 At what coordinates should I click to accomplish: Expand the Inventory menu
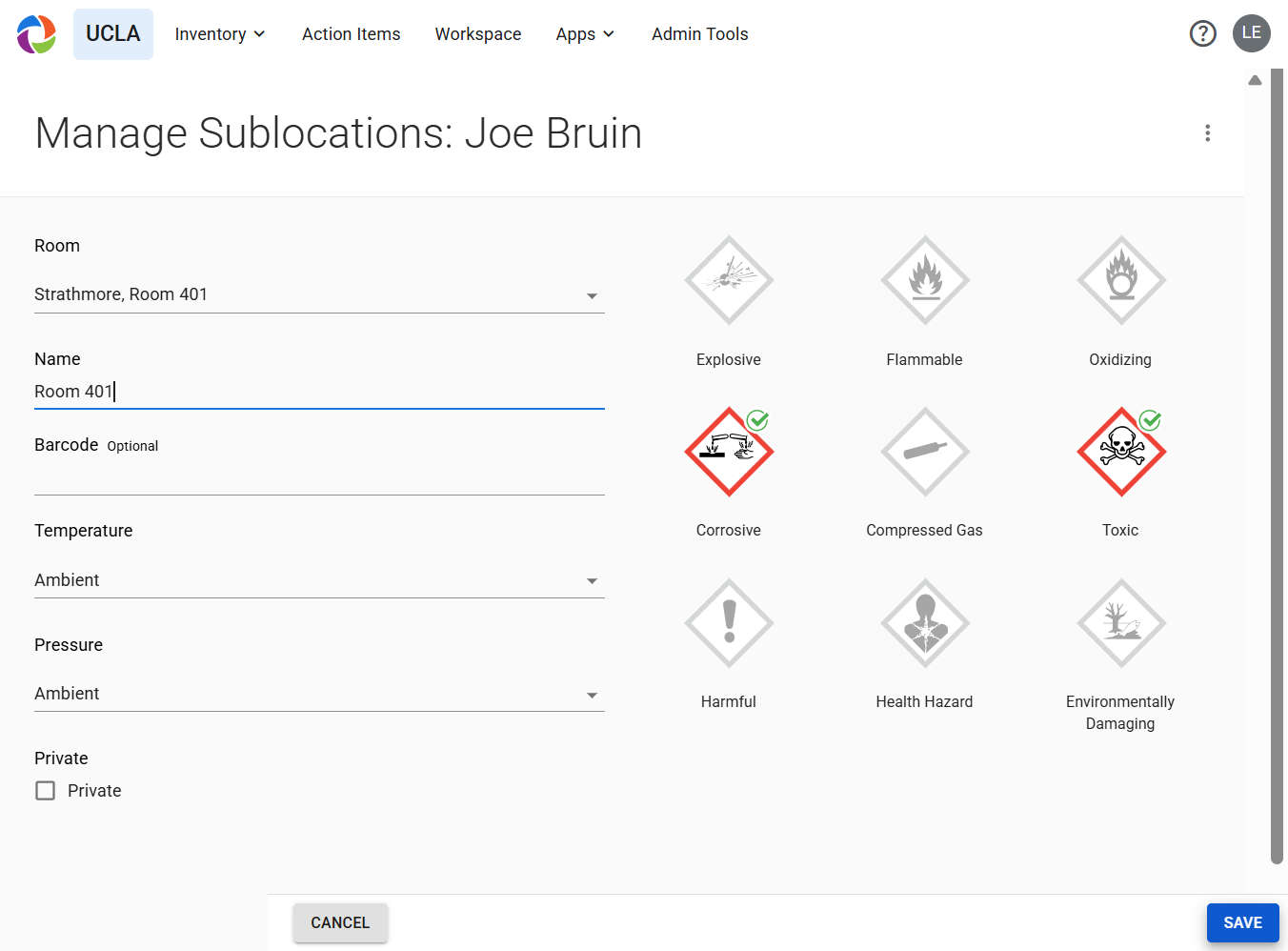[x=220, y=34]
